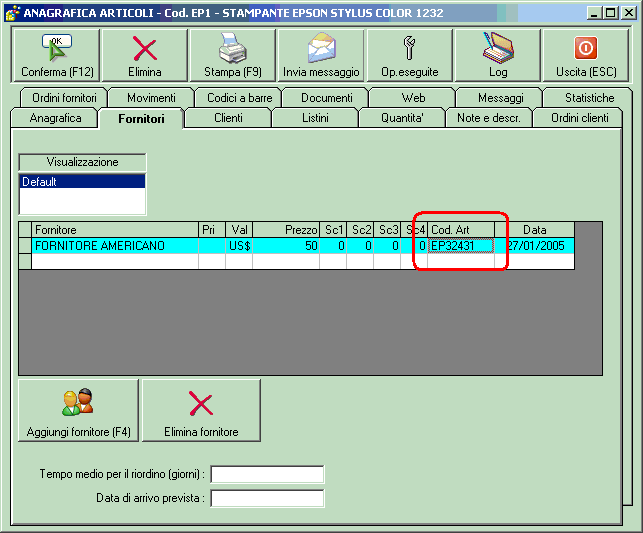
Task: Open the Clienti tab
Action: click(x=228, y=118)
